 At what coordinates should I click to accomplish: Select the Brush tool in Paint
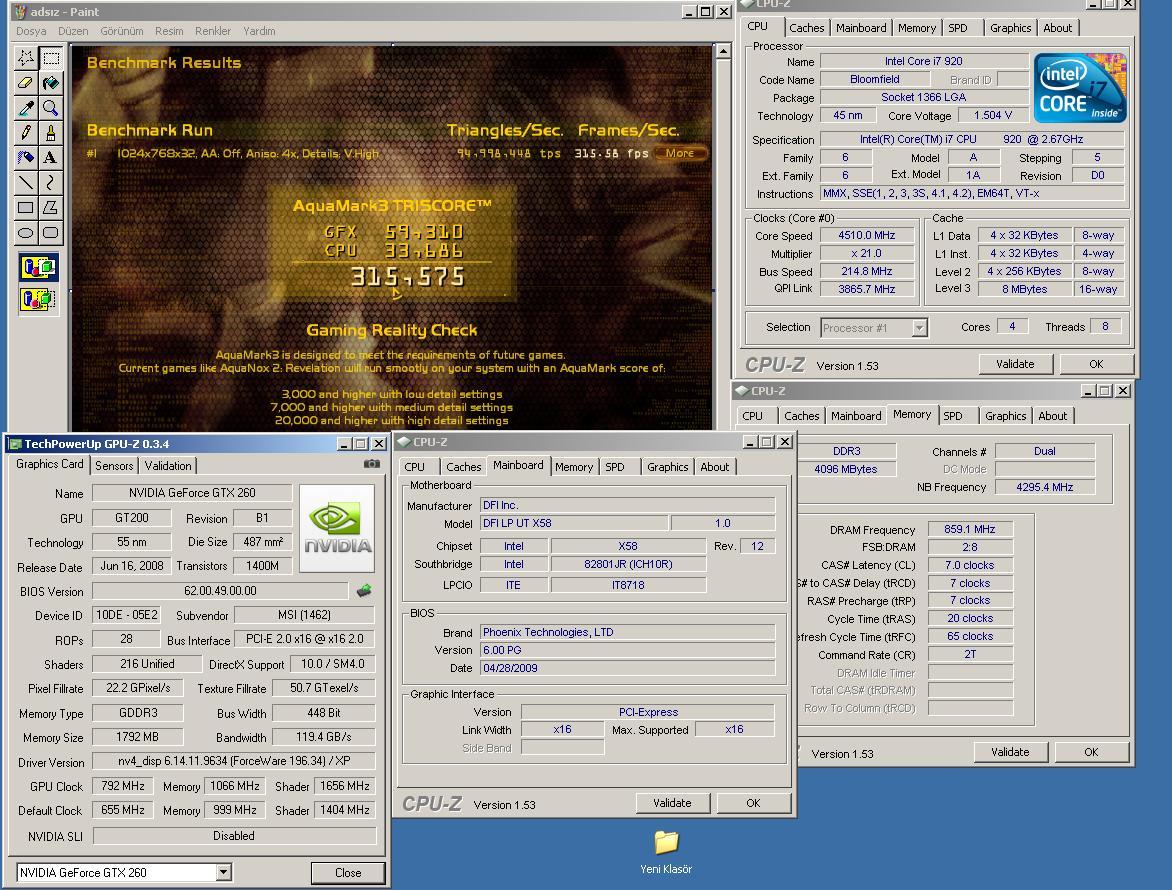point(51,133)
